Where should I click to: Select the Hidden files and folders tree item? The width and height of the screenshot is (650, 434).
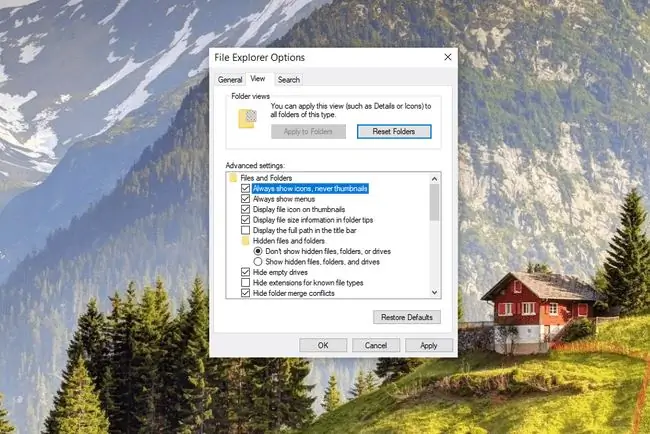pos(289,241)
